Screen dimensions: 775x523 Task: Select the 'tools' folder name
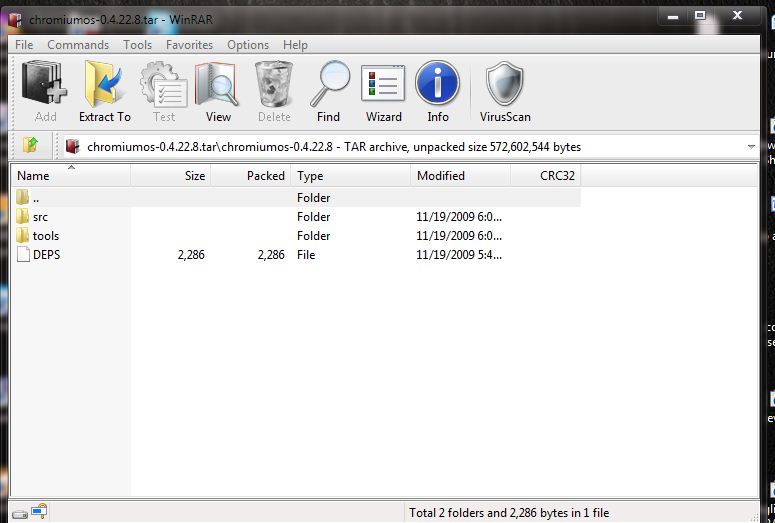coord(46,236)
